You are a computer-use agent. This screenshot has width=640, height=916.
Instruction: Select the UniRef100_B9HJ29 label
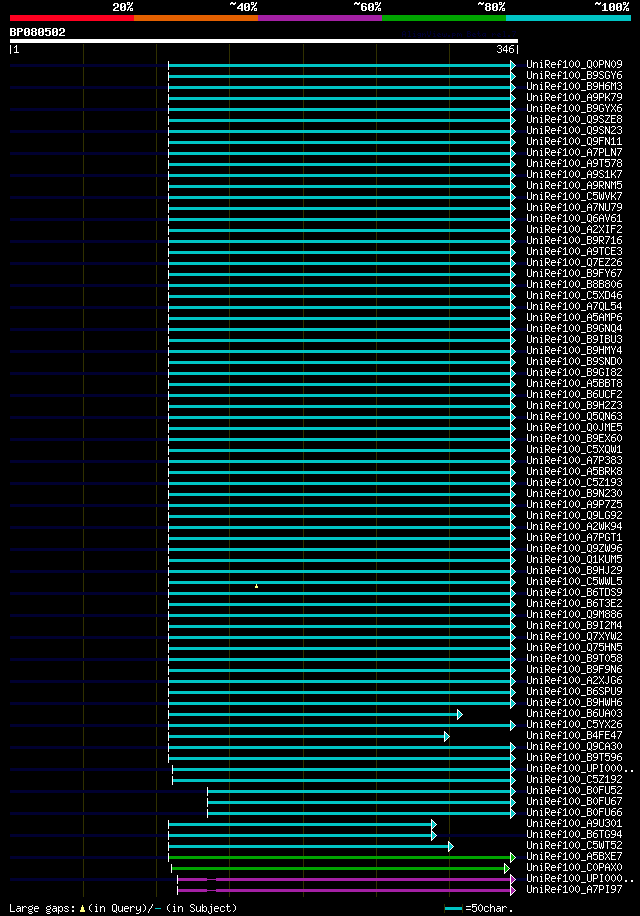[x=574, y=571]
